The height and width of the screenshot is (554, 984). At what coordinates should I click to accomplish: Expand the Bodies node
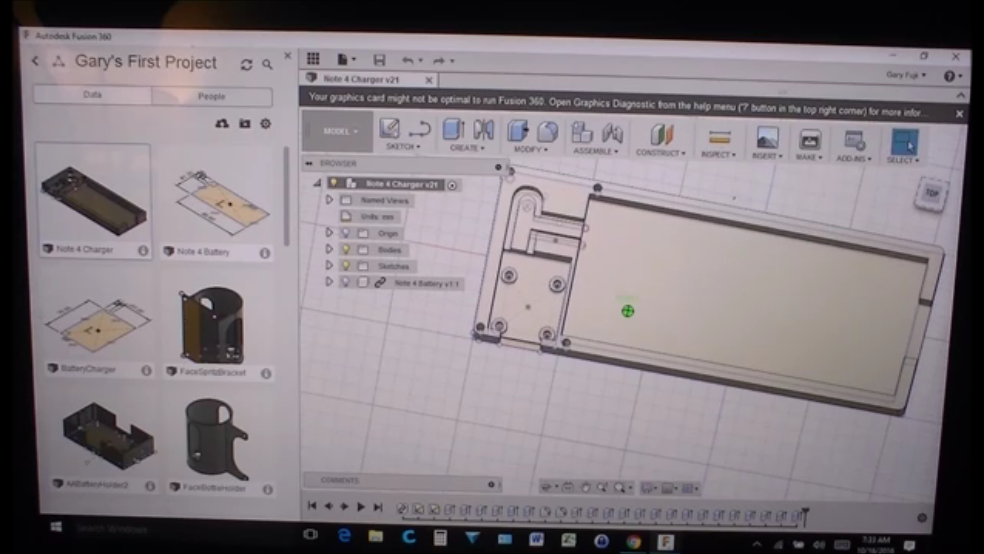click(329, 249)
